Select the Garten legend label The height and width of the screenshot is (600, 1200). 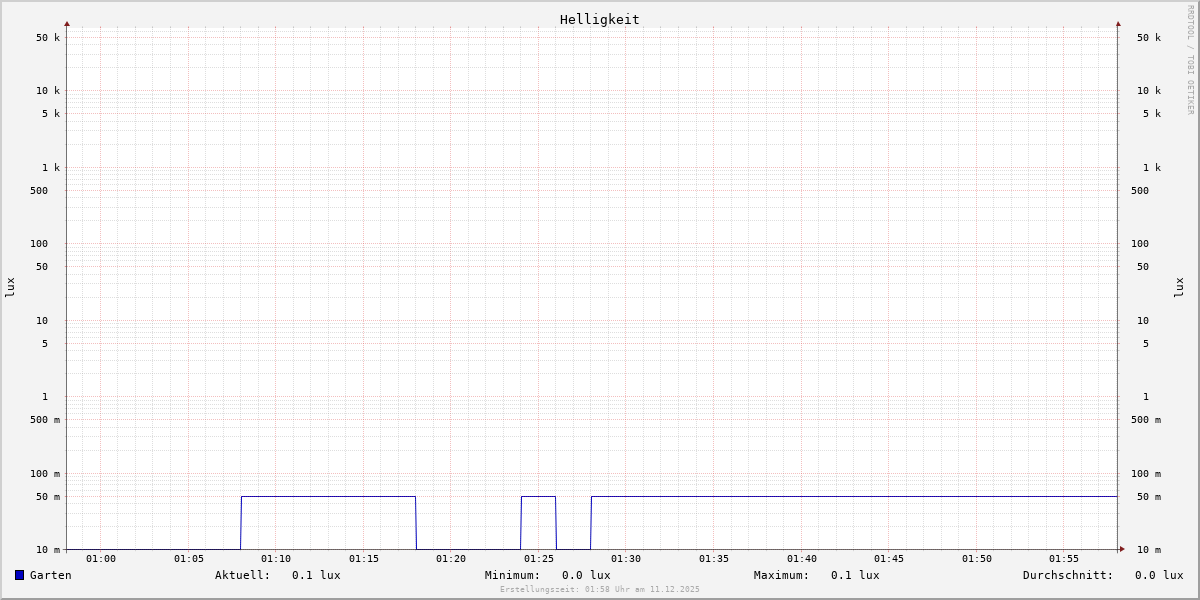51,575
